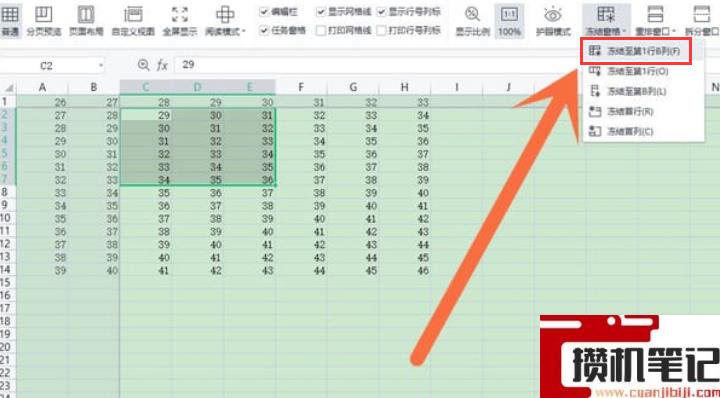Viewport: 720px width, 398px height.
Task: Open Reading Mode dropdown (阅读模式)
Action: 225,20
